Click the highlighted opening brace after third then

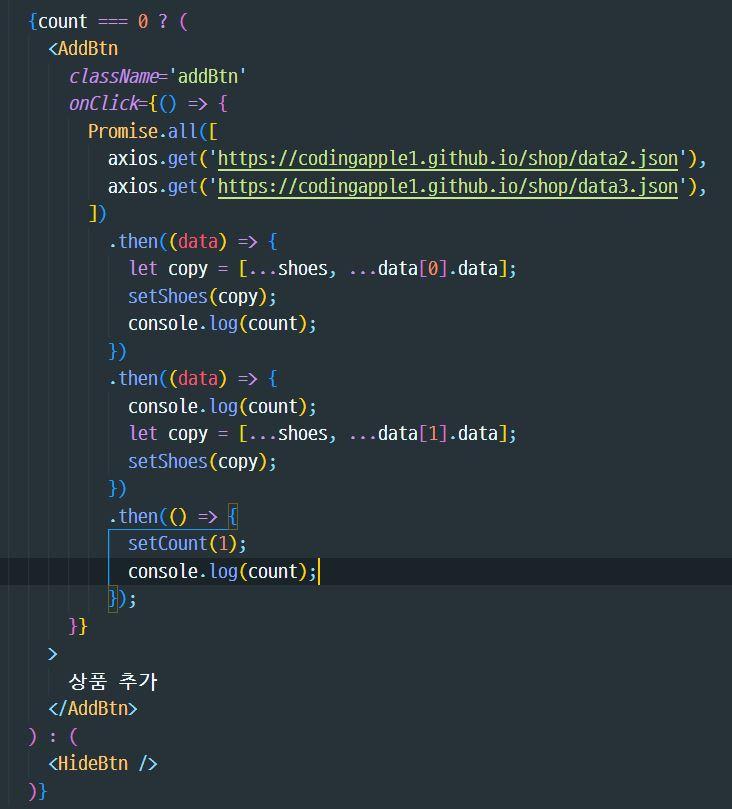(x=233, y=516)
